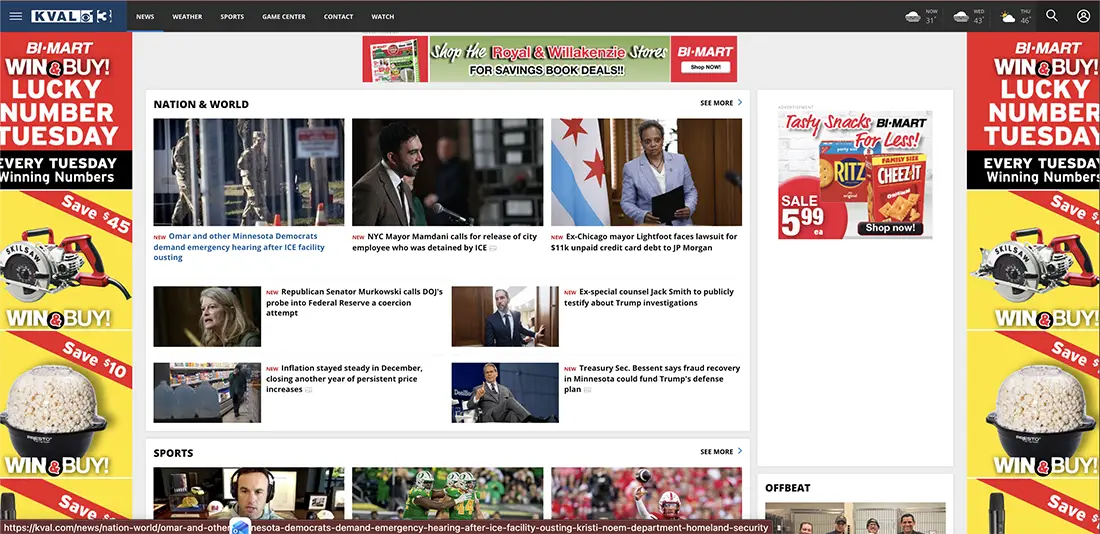This screenshot has height=534, width=1100.
Task: Click the soldiers at ICE facility thumbnail
Action: pos(249,172)
